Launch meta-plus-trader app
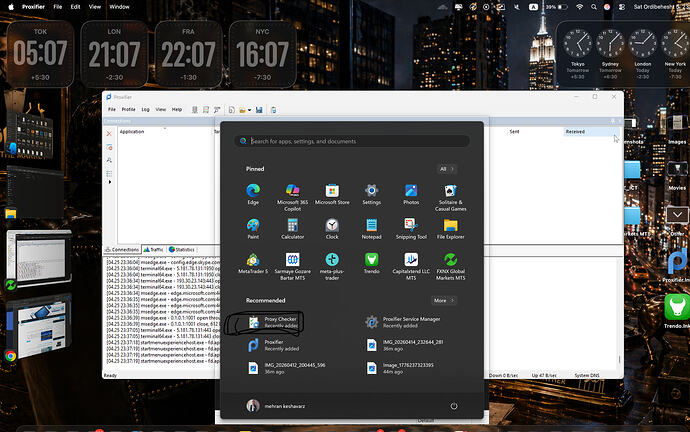The image size is (690, 432). [x=332, y=267]
